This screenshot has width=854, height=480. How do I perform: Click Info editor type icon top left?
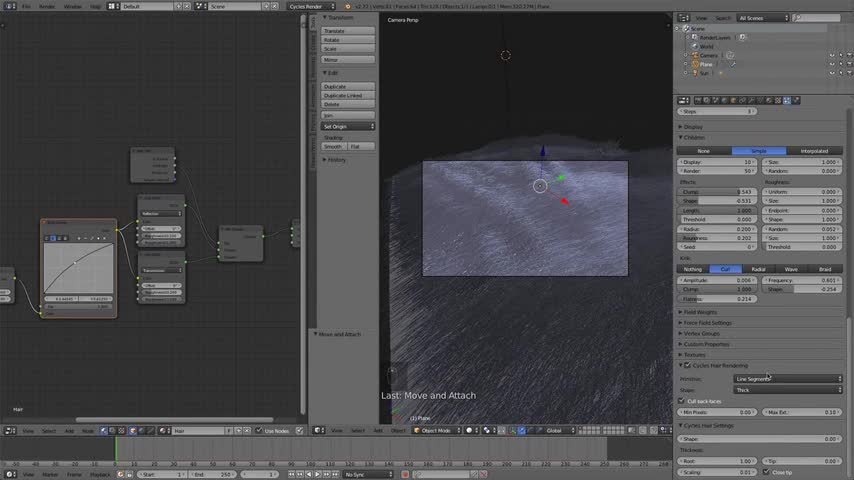click(x=10, y=6)
